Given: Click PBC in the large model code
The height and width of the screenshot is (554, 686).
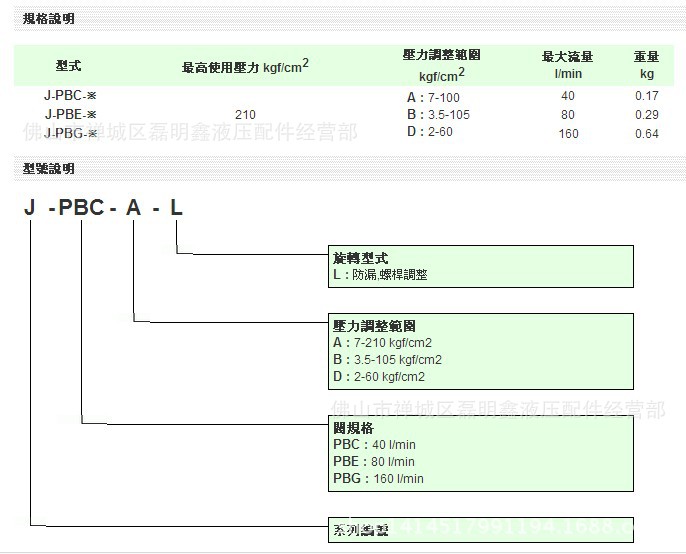Looking at the screenshot, I should pos(82,209).
